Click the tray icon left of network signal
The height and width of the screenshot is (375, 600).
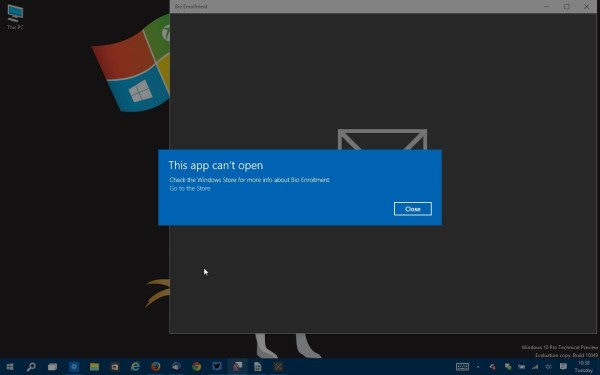[x=521, y=367]
